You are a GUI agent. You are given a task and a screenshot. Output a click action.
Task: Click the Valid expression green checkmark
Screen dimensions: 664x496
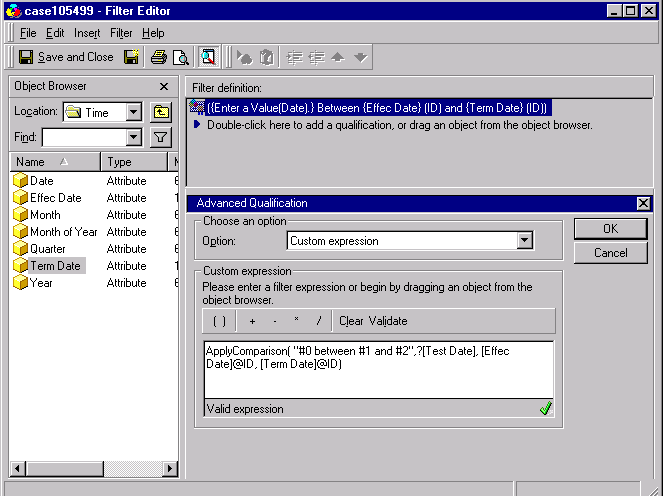tap(545, 408)
